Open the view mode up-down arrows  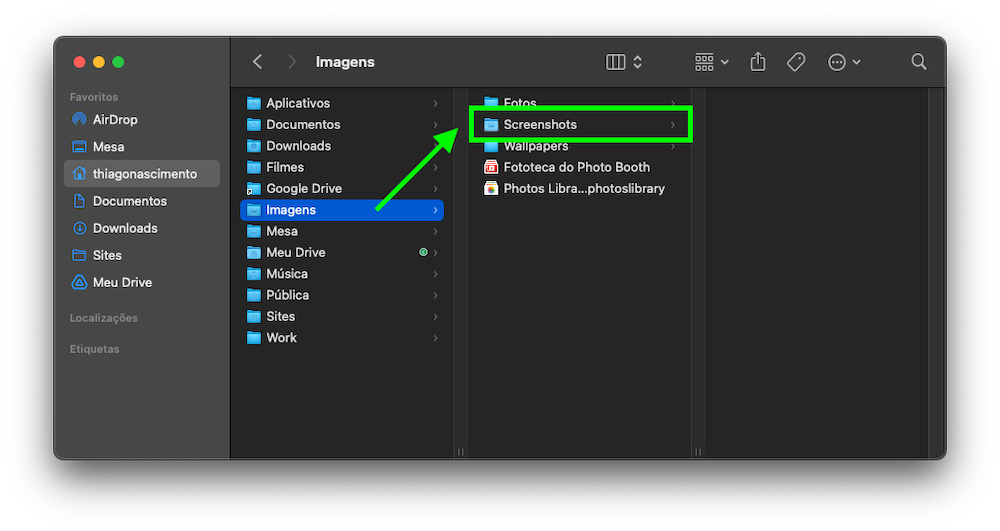click(637, 62)
